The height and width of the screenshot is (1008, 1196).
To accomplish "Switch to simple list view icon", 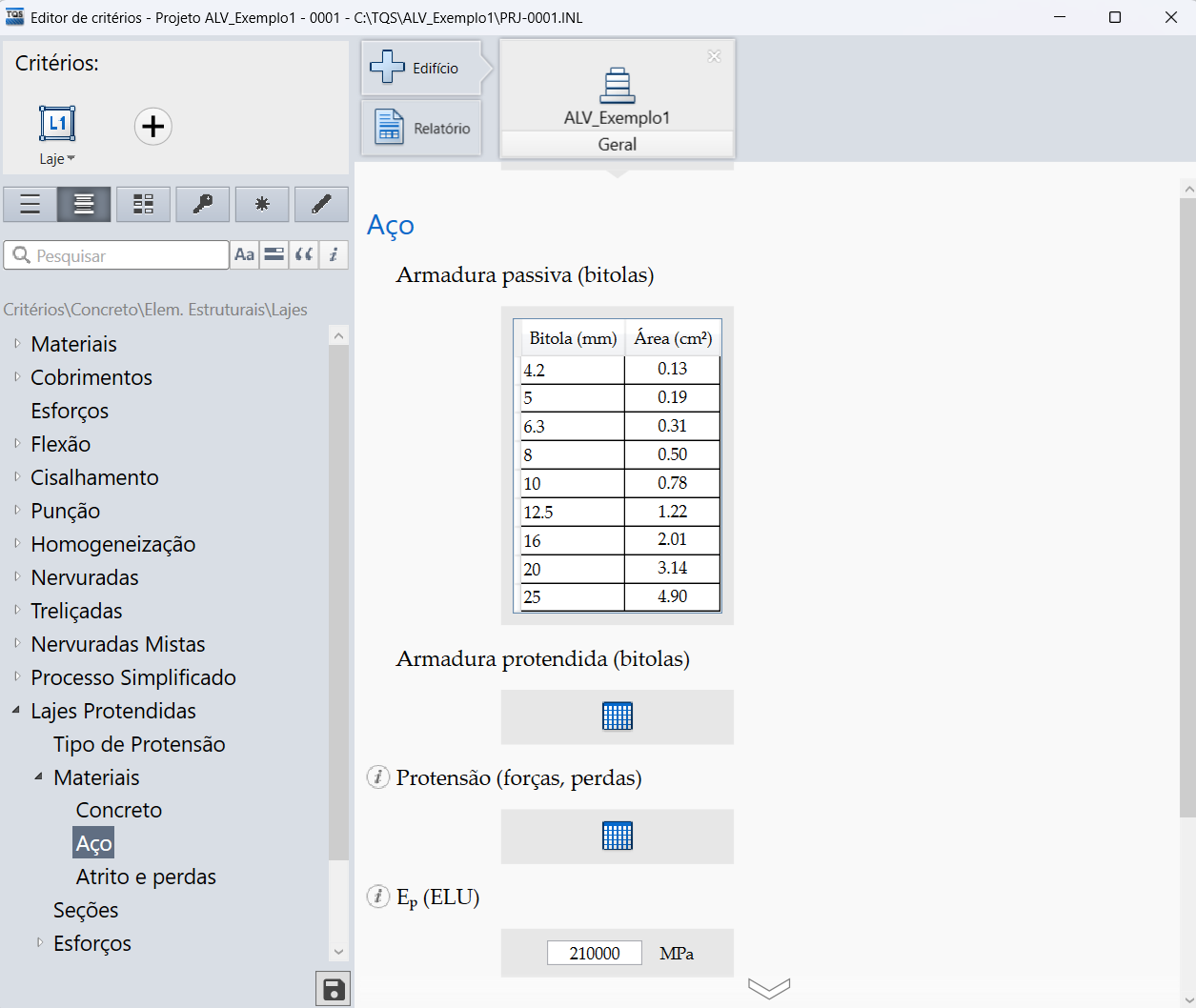I will 30,204.
